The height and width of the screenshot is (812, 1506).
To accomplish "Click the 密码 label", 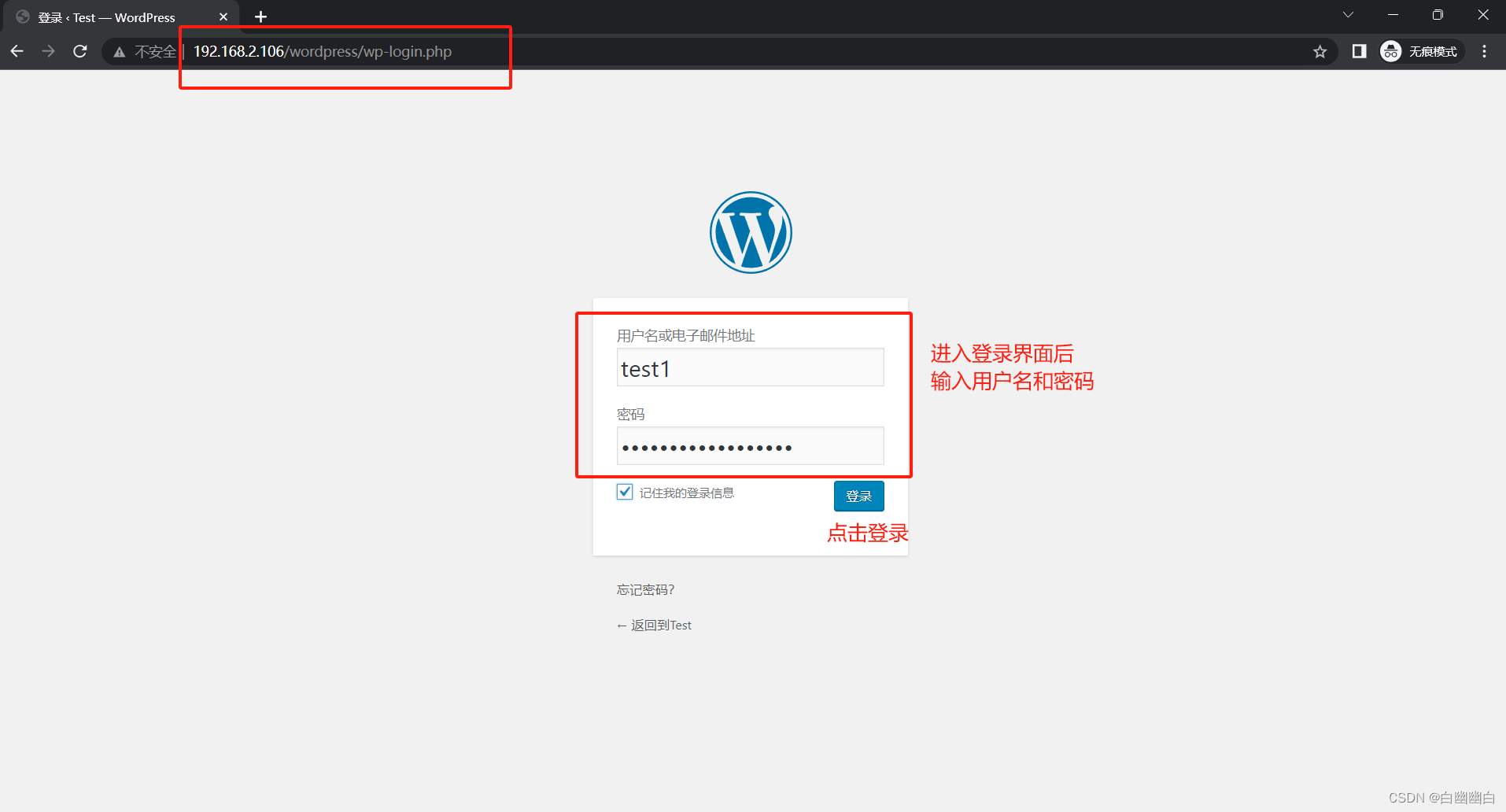I will pyautogui.click(x=631, y=415).
